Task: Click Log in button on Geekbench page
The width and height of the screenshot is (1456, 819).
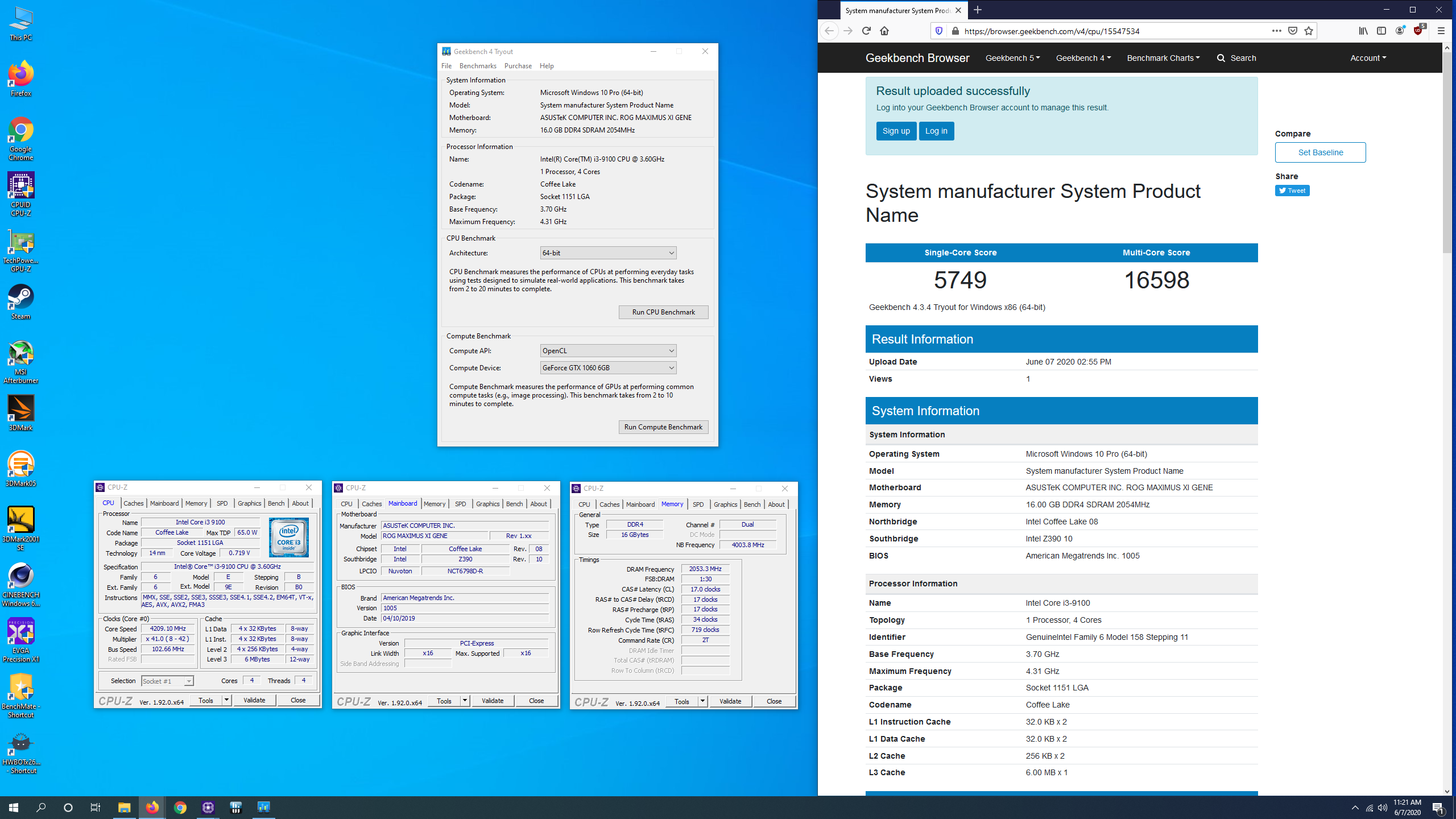Action: tap(936, 131)
